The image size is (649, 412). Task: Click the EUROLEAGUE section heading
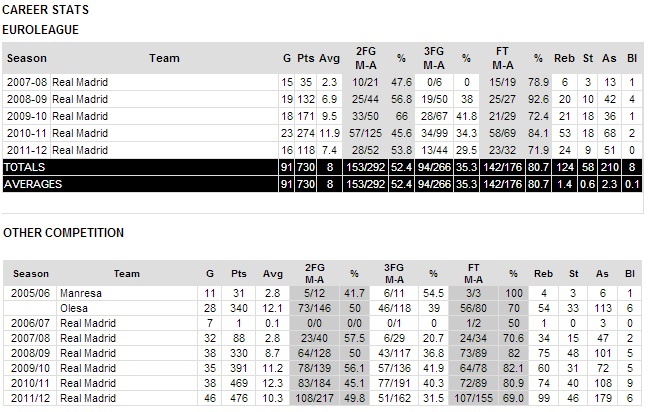click(41, 30)
